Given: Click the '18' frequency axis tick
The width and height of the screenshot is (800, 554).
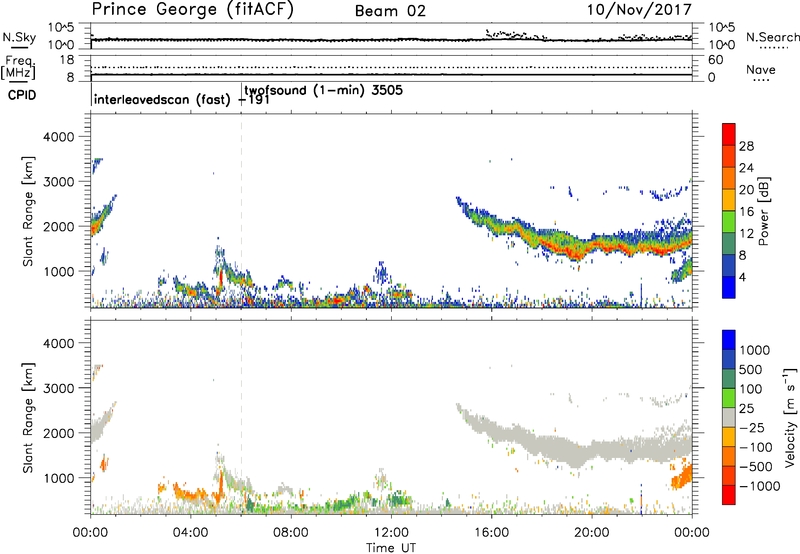Looking at the screenshot, I should (67, 60).
